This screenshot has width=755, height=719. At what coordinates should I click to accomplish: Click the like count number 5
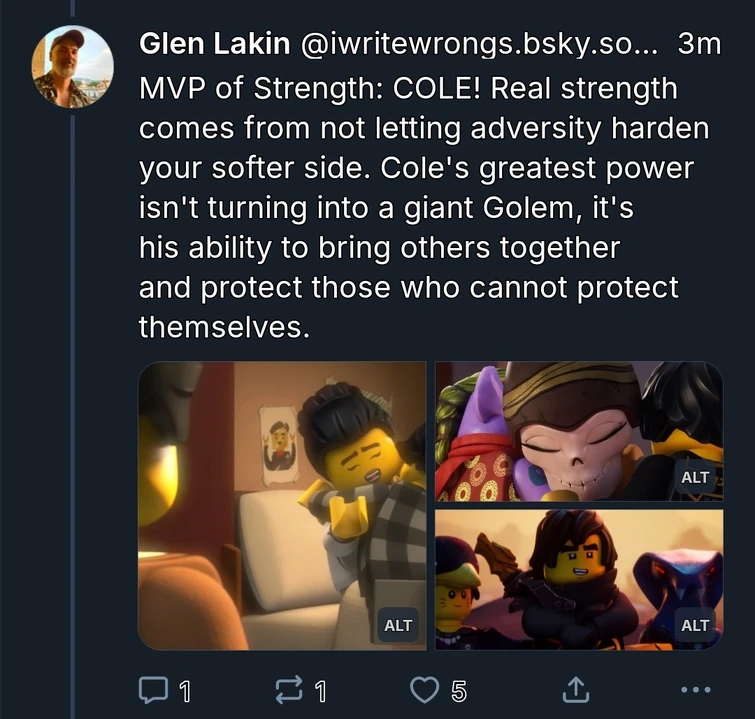pos(459,692)
